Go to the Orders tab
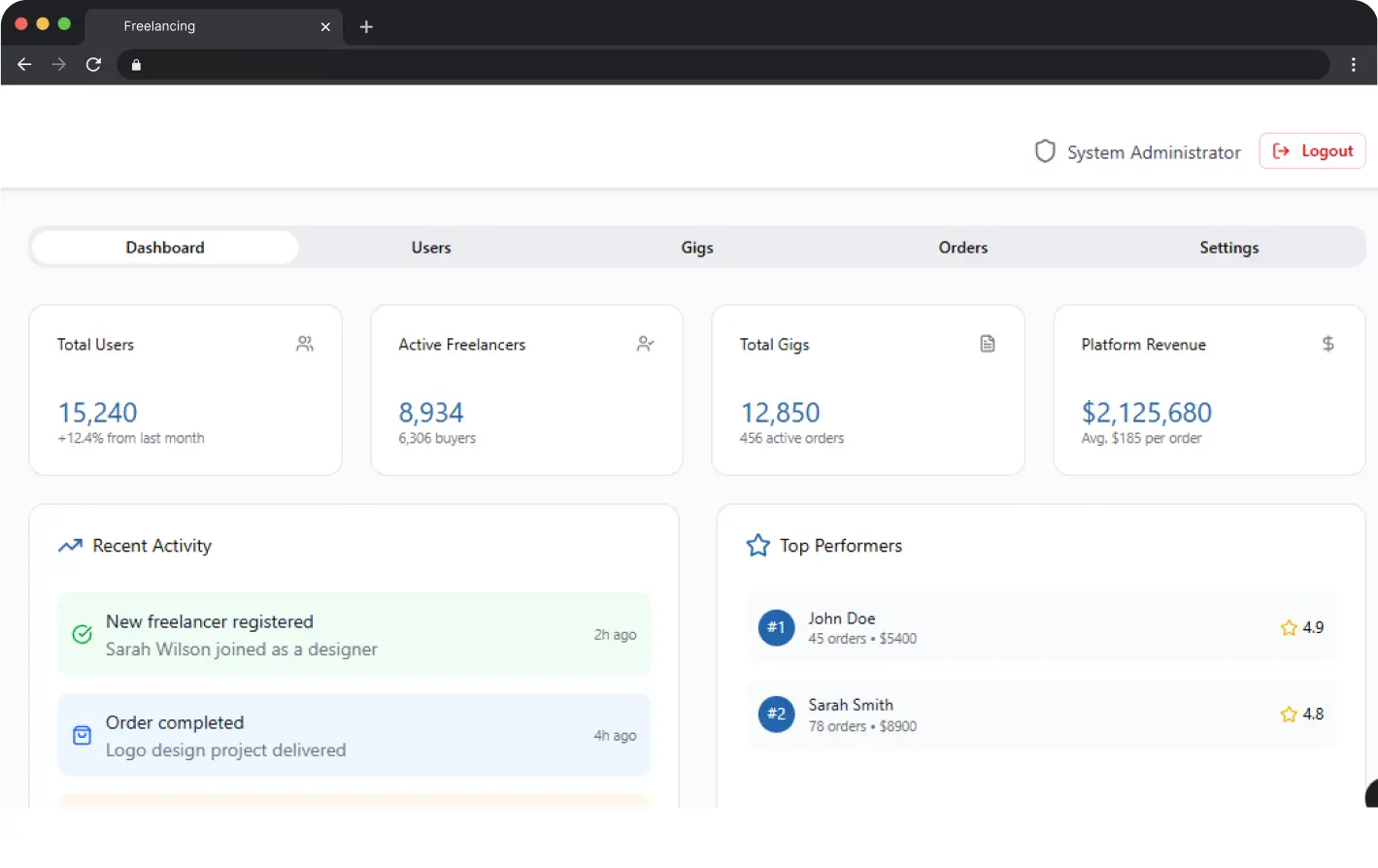Screen dimensions: 1378x868 coord(963,248)
